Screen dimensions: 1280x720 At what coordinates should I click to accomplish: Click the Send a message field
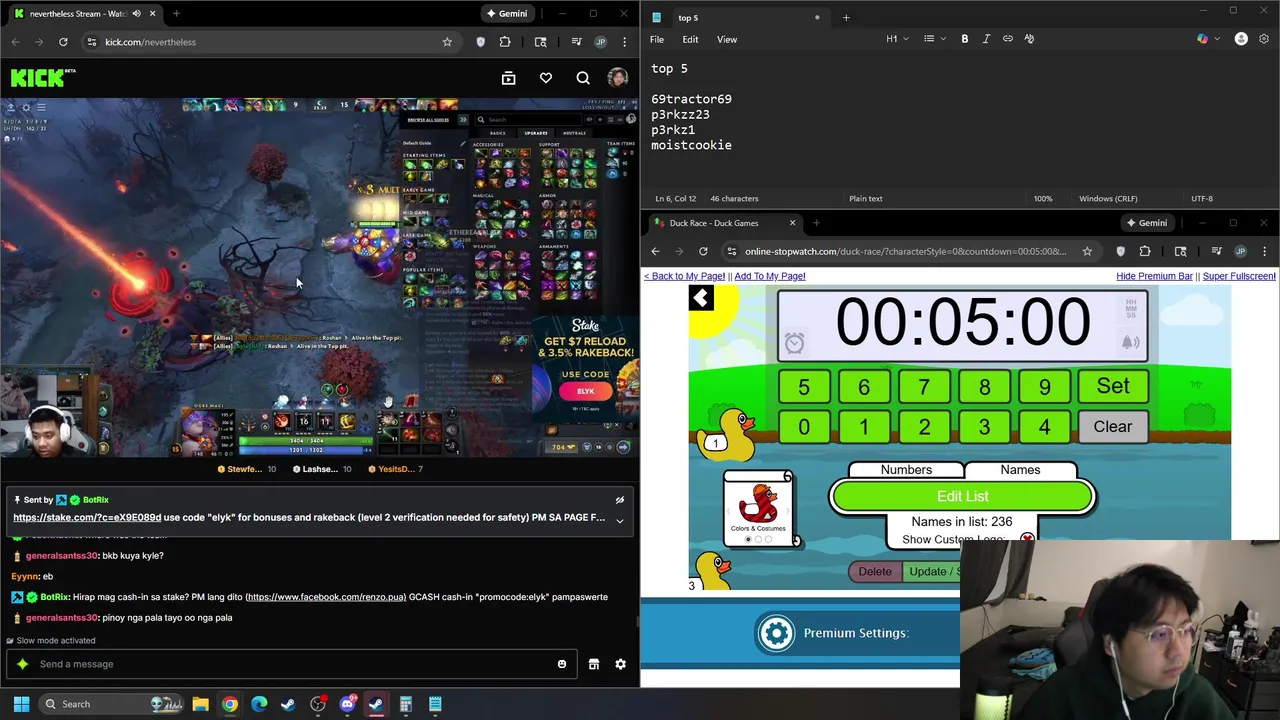(x=290, y=664)
